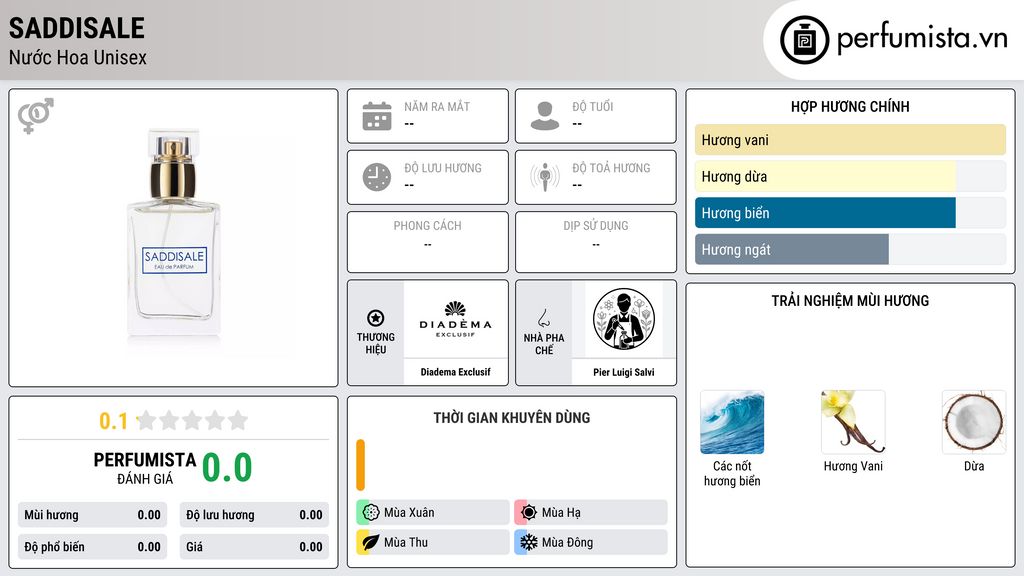Open the Pier Luigi Salvi name link
1024x576 pixels.
[624, 372]
